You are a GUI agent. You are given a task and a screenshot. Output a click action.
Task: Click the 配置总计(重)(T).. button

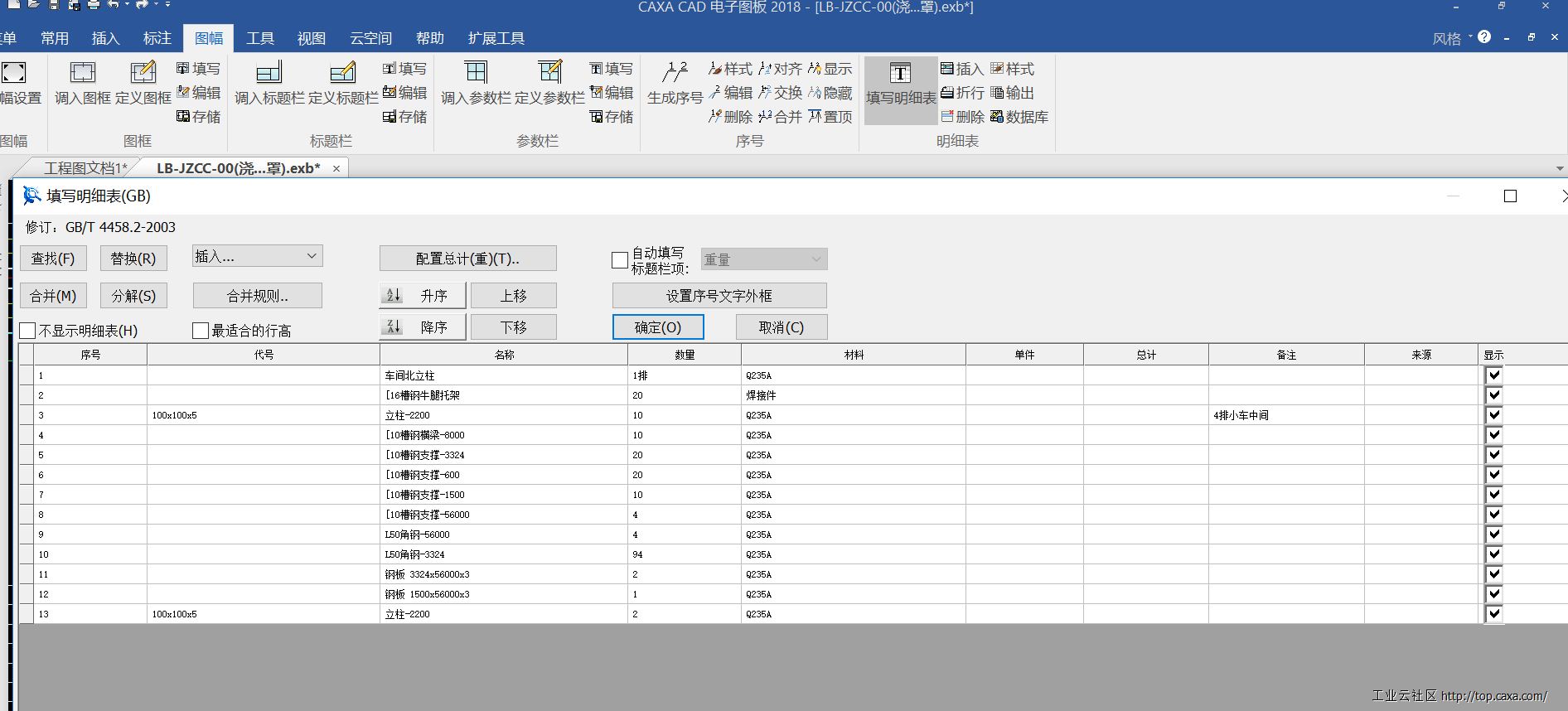tap(467, 259)
